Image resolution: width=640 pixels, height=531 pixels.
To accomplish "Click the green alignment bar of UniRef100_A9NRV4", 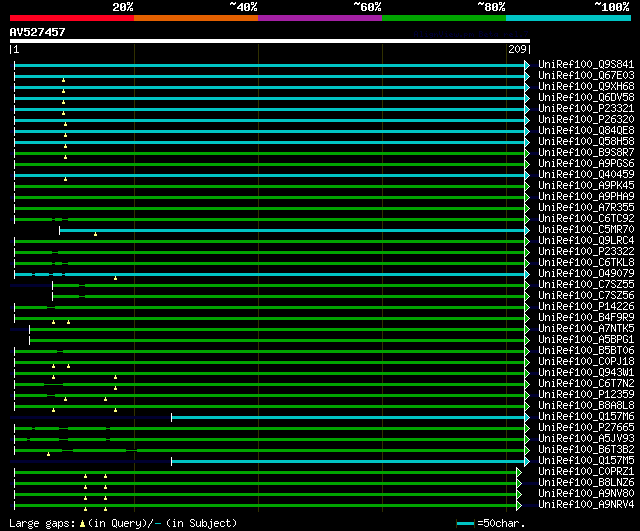I will click(268, 506).
